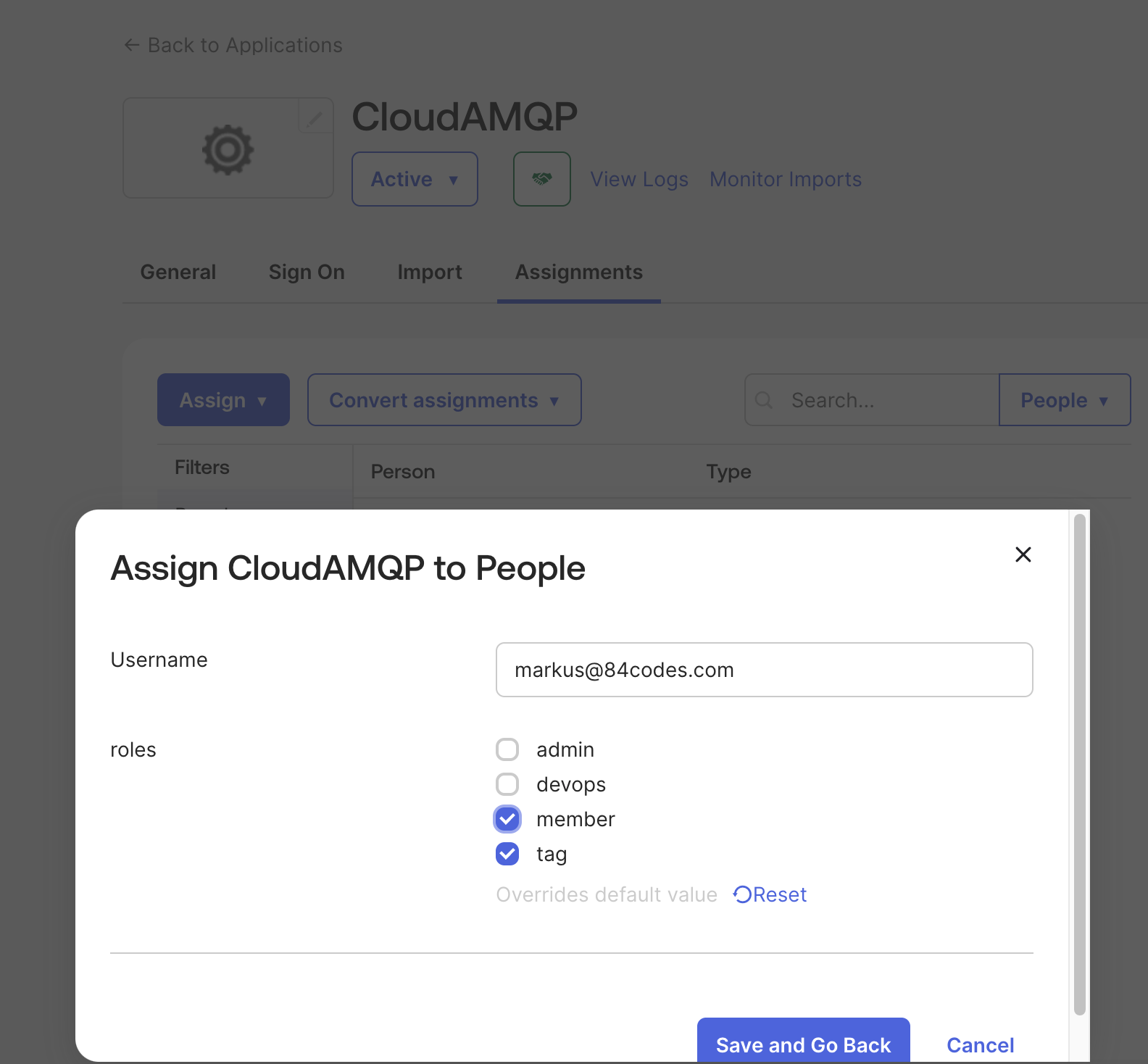Click the Username input field
The image size is (1148, 1064).
[764, 670]
